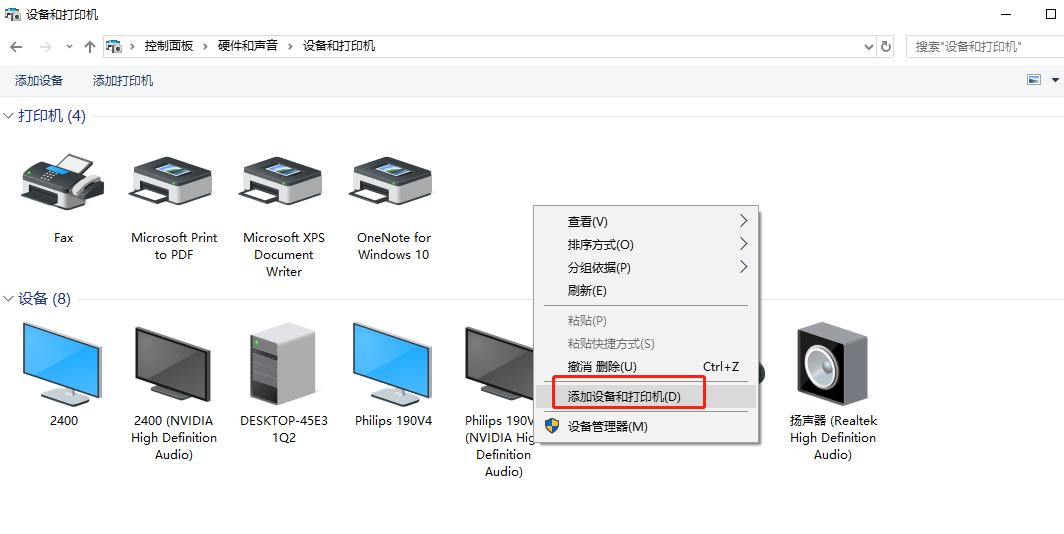Screen dimensions: 1064x534
Task: Select the Philips 190V4 monitor device
Action: [x=393, y=364]
